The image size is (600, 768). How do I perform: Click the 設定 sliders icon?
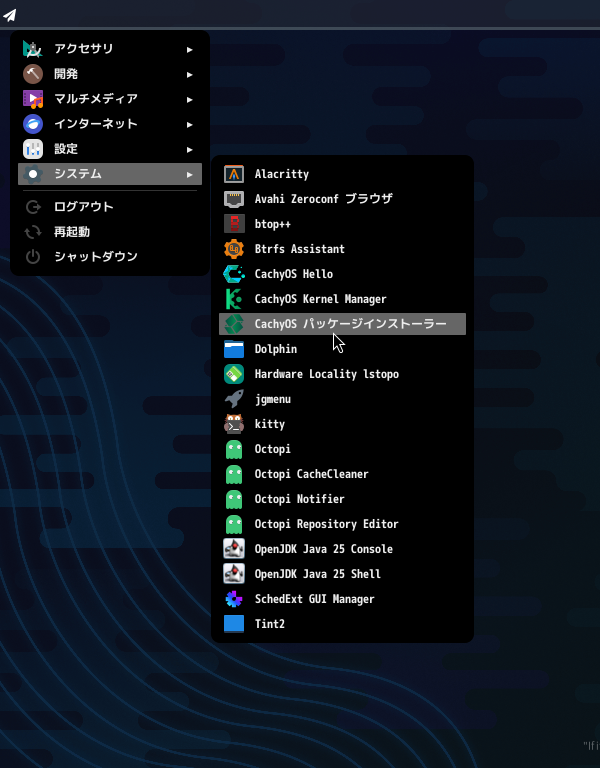coord(33,149)
